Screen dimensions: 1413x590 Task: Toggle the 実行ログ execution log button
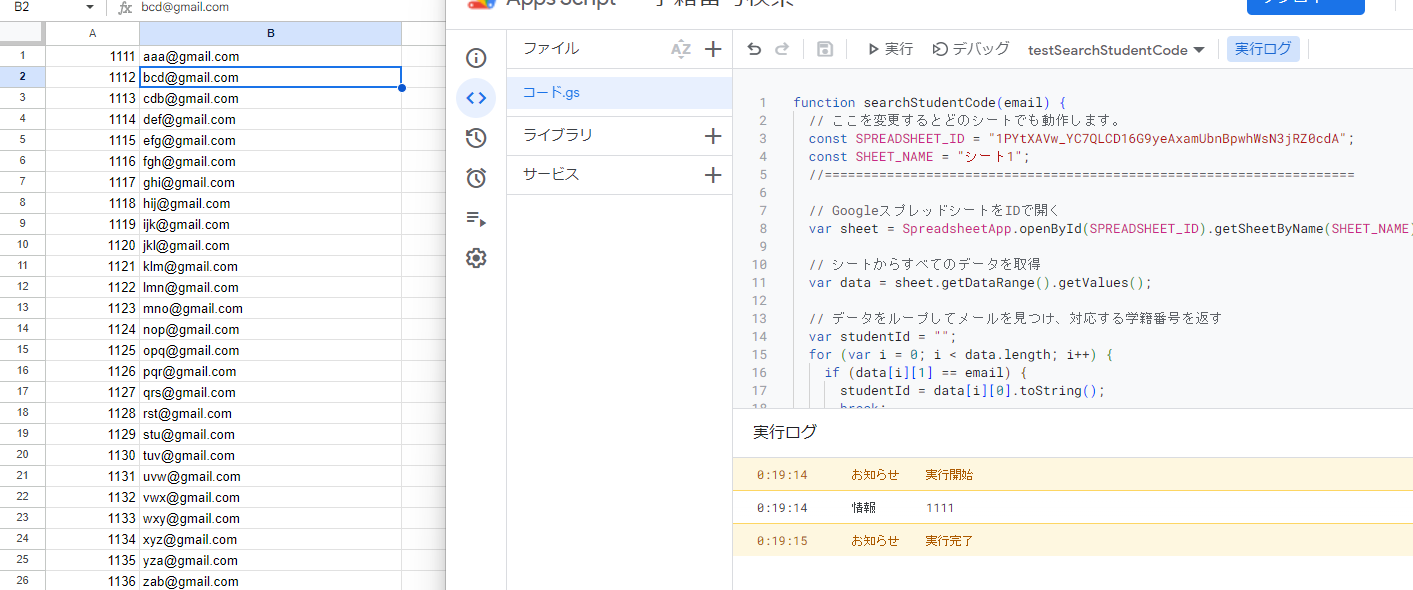1263,49
